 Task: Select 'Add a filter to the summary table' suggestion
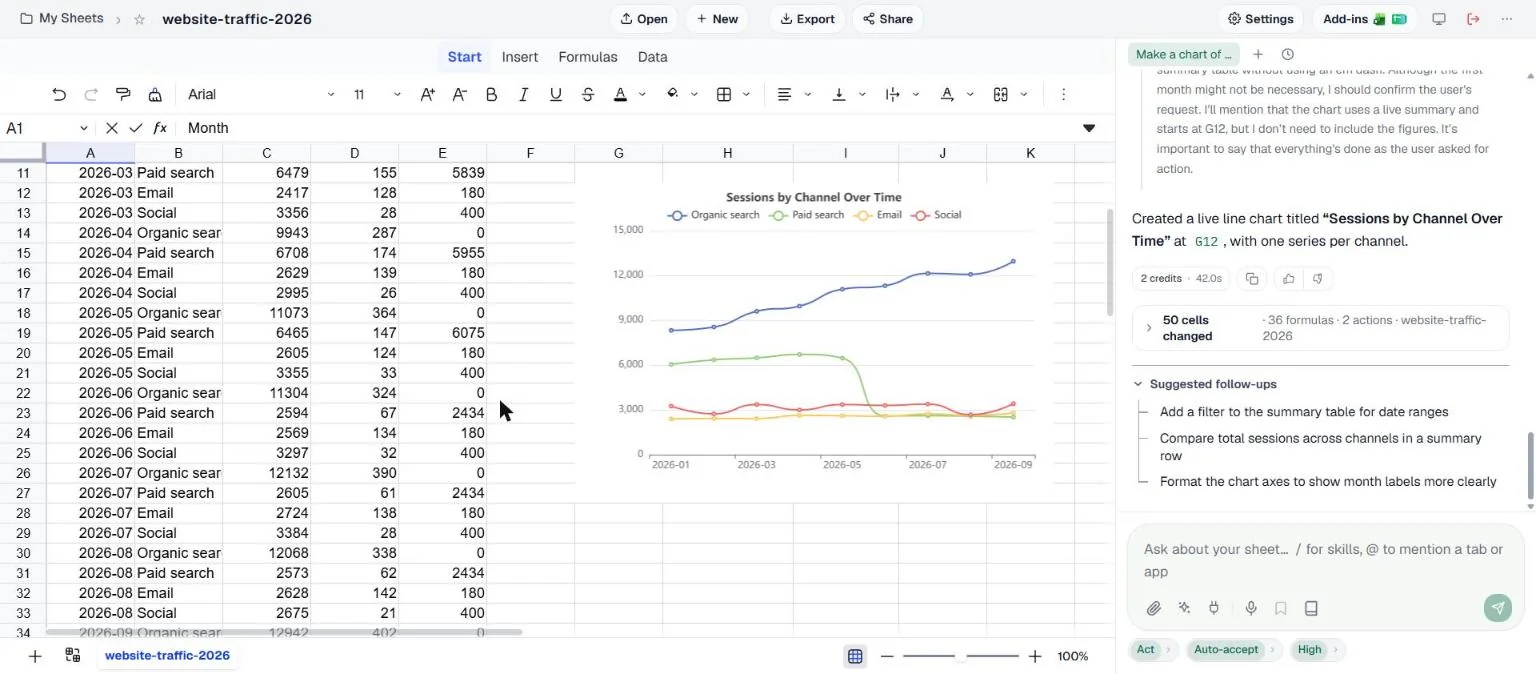coord(1304,412)
